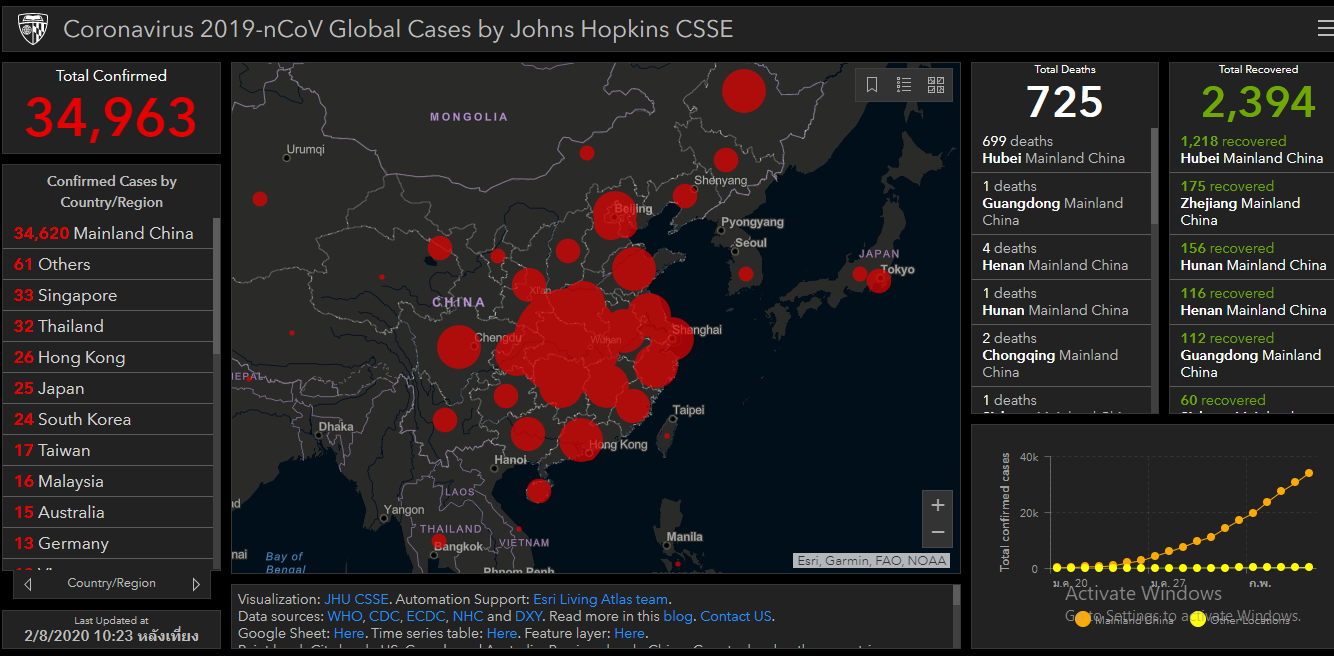
Task: Click the small red dot on Taiwan
Action: pyautogui.click(x=667, y=436)
